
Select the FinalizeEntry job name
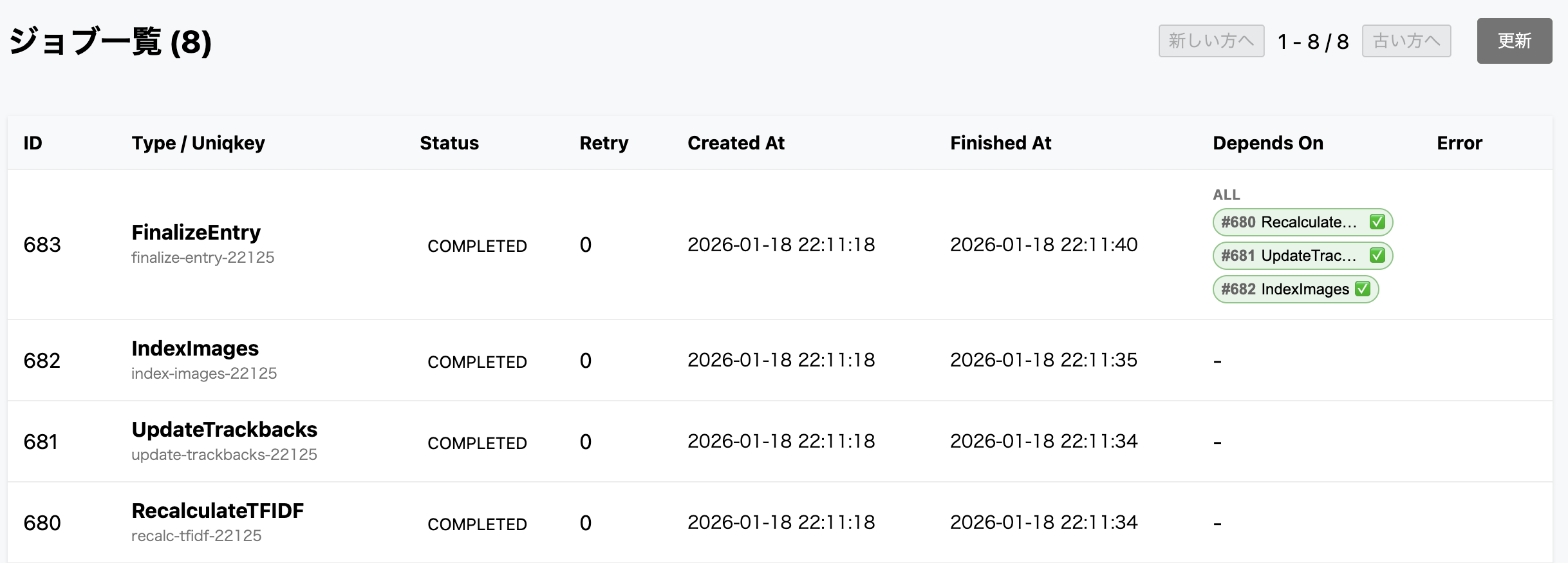tap(196, 232)
